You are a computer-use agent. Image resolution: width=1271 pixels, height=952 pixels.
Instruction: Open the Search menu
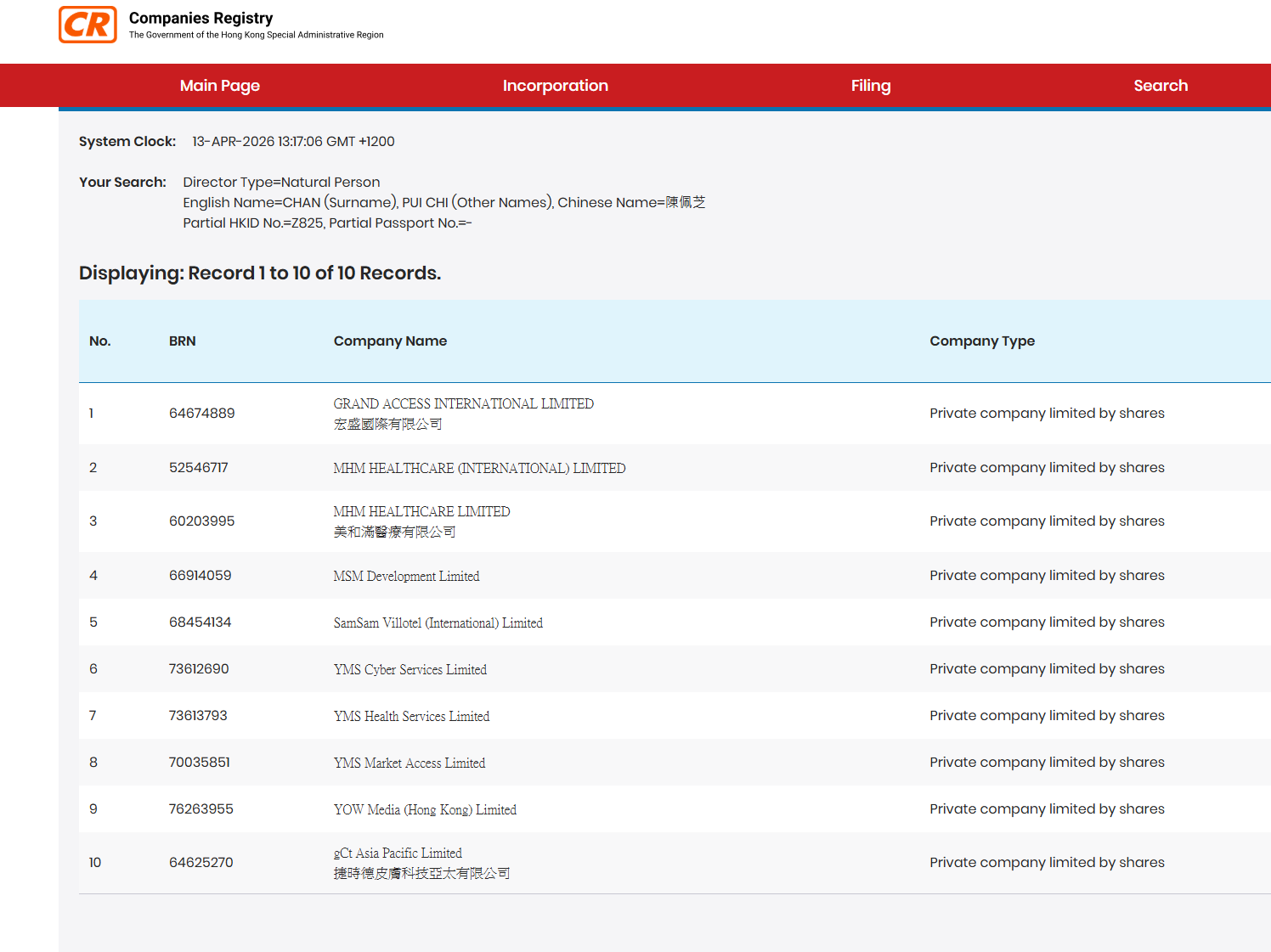point(1160,86)
